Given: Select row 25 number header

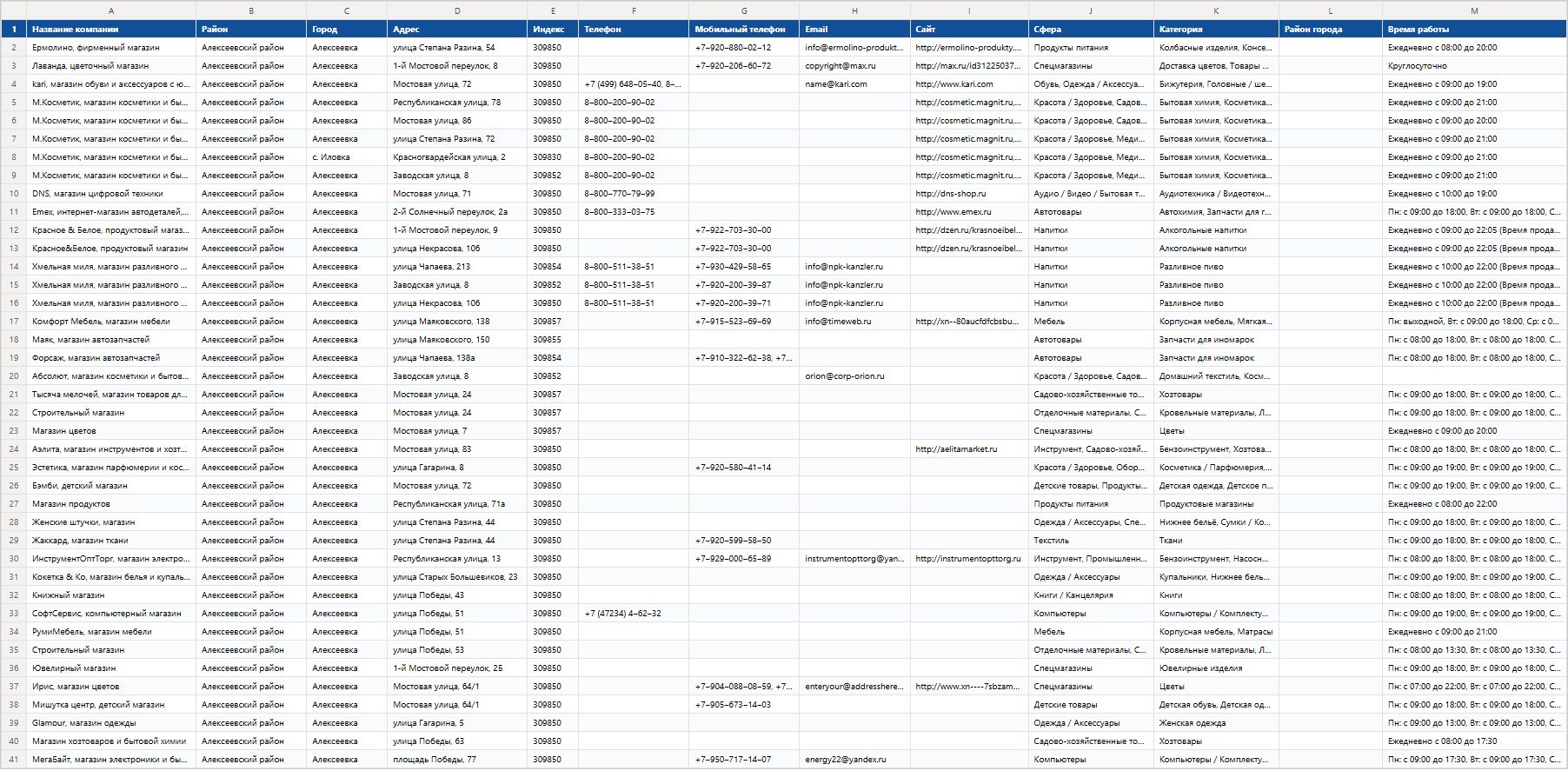Looking at the screenshot, I should coord(14,468).
